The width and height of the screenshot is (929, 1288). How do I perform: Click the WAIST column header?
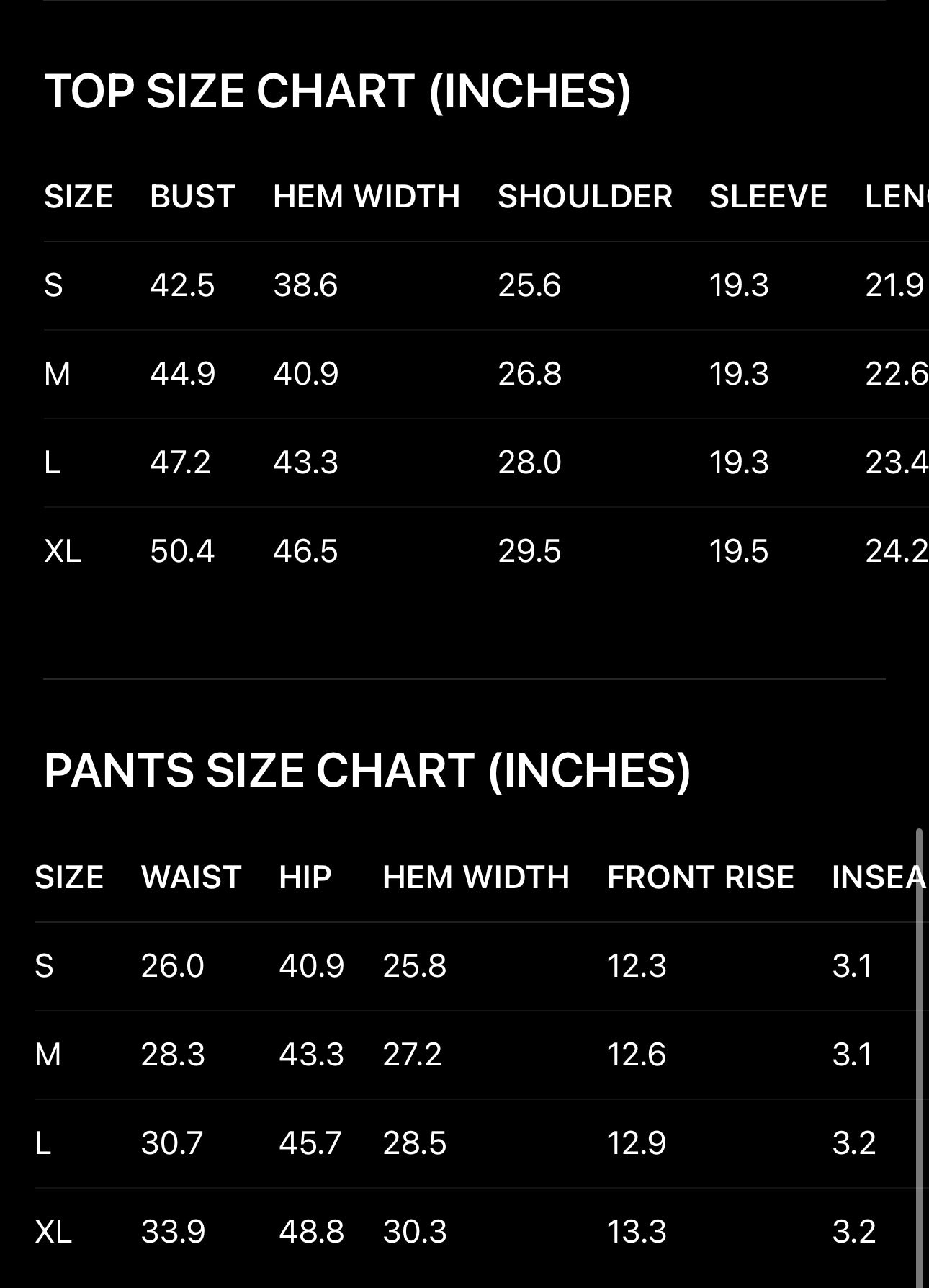point(191,877)
